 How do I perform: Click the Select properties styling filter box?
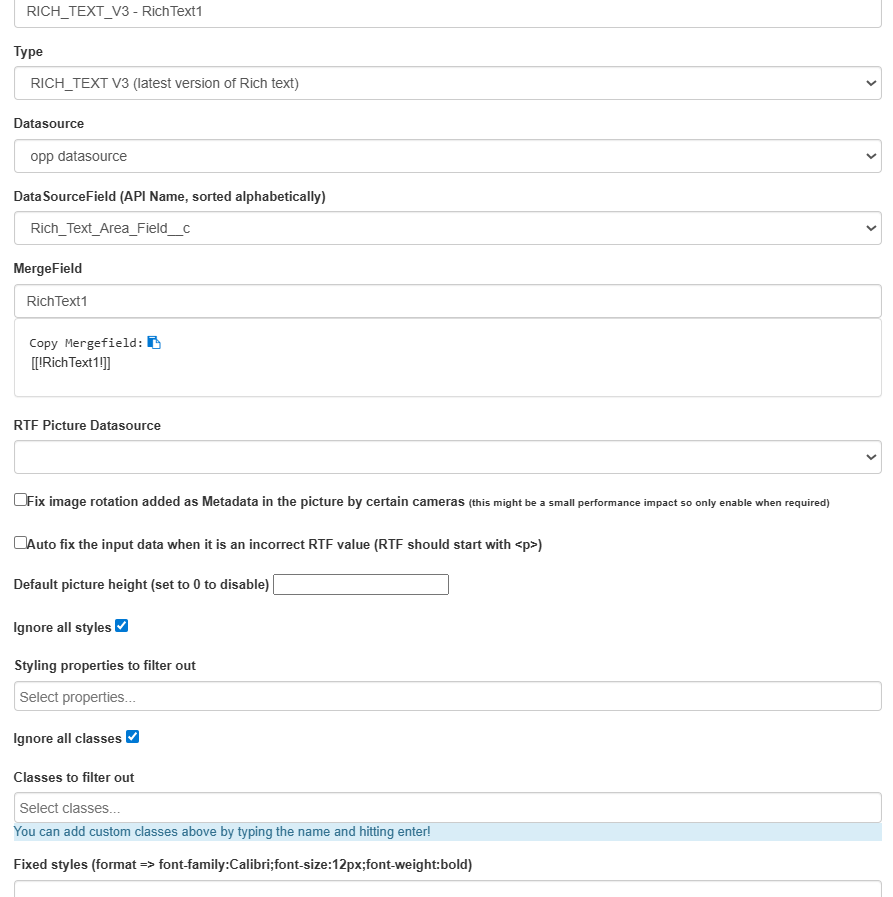pyautogui.click(x=447, y=696)
